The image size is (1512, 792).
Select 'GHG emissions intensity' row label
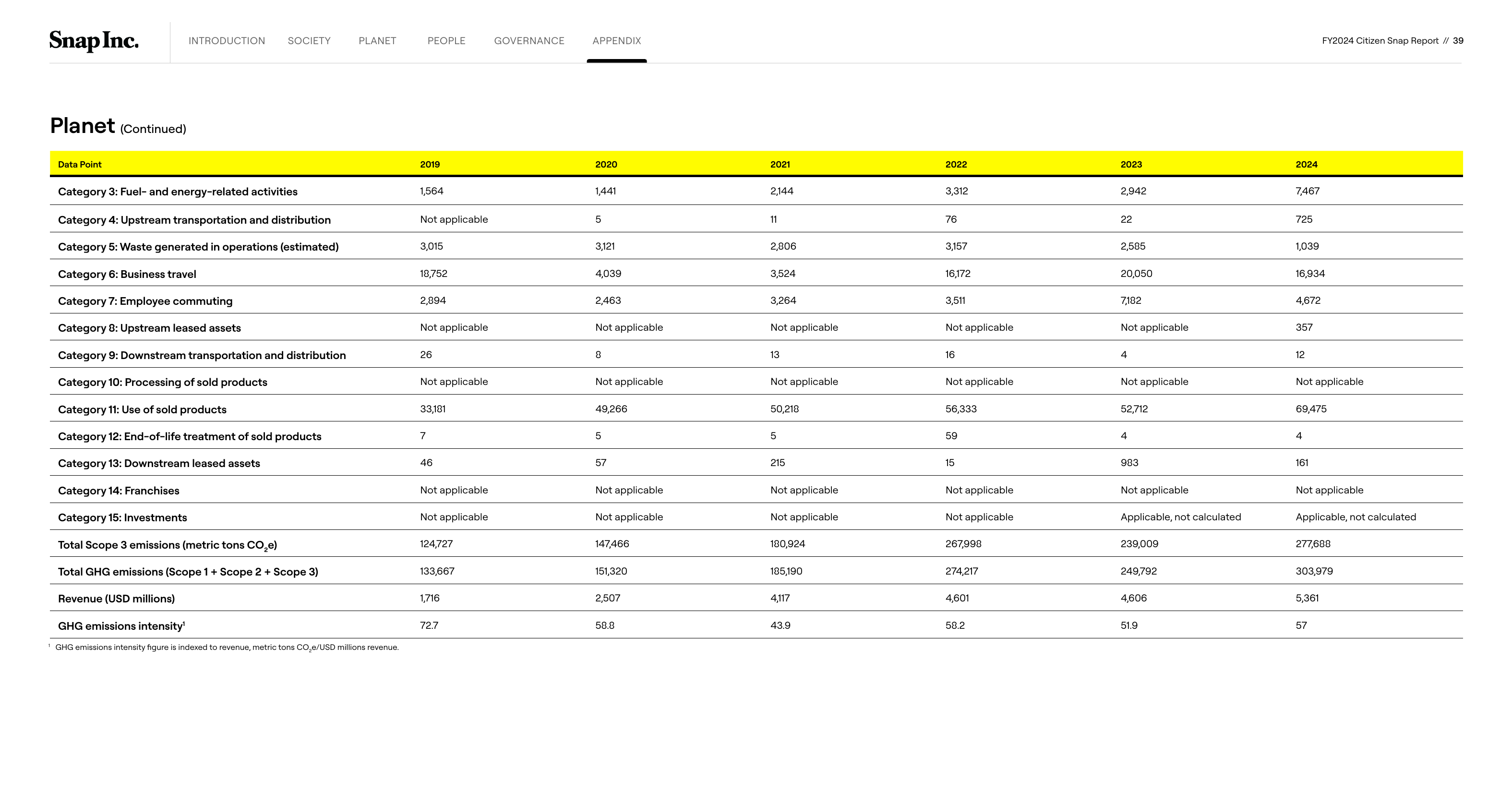[x=121, y=626]
